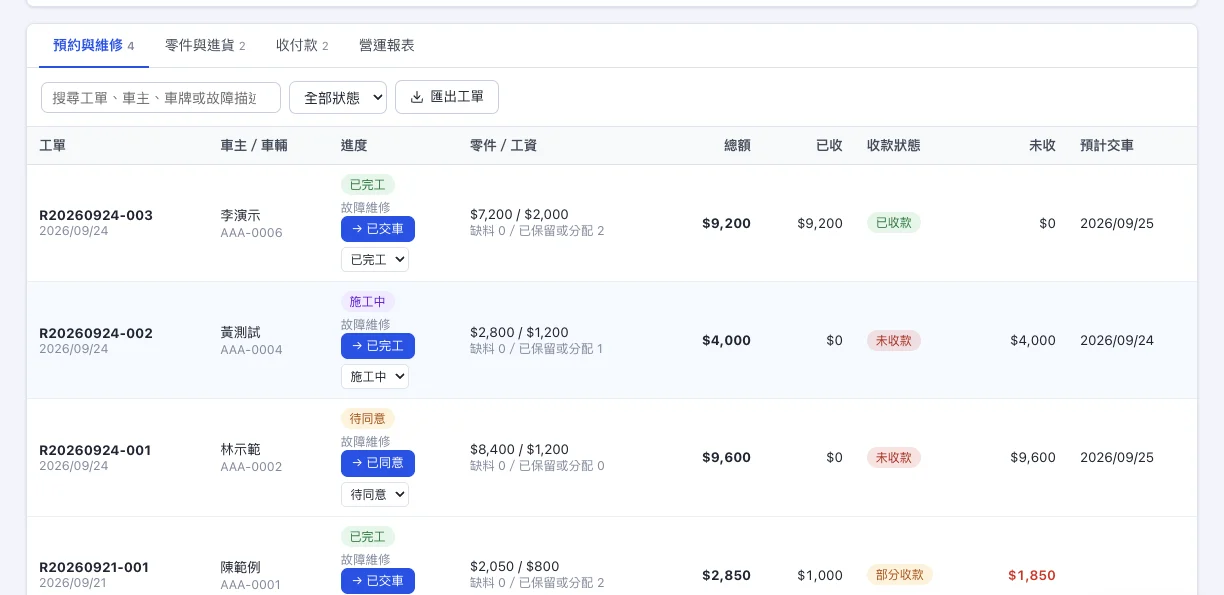Select work order R20260921-001
The width and height of the screenshot is (1224, 595).
pyautogui.click(x=94, y=567)
